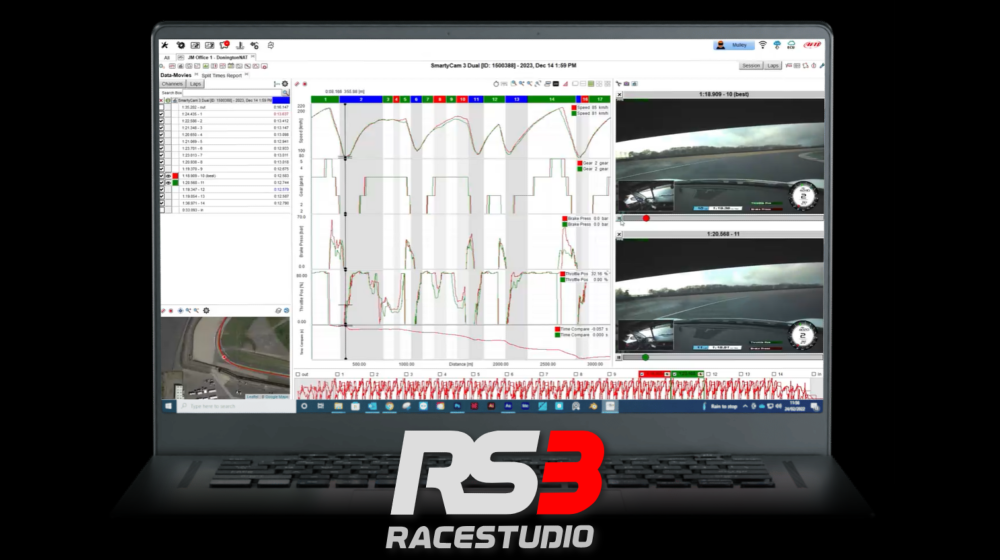Open the Wi-Fi connection icon
Screen dimensions: 1000x560
(x=762, y=45)
